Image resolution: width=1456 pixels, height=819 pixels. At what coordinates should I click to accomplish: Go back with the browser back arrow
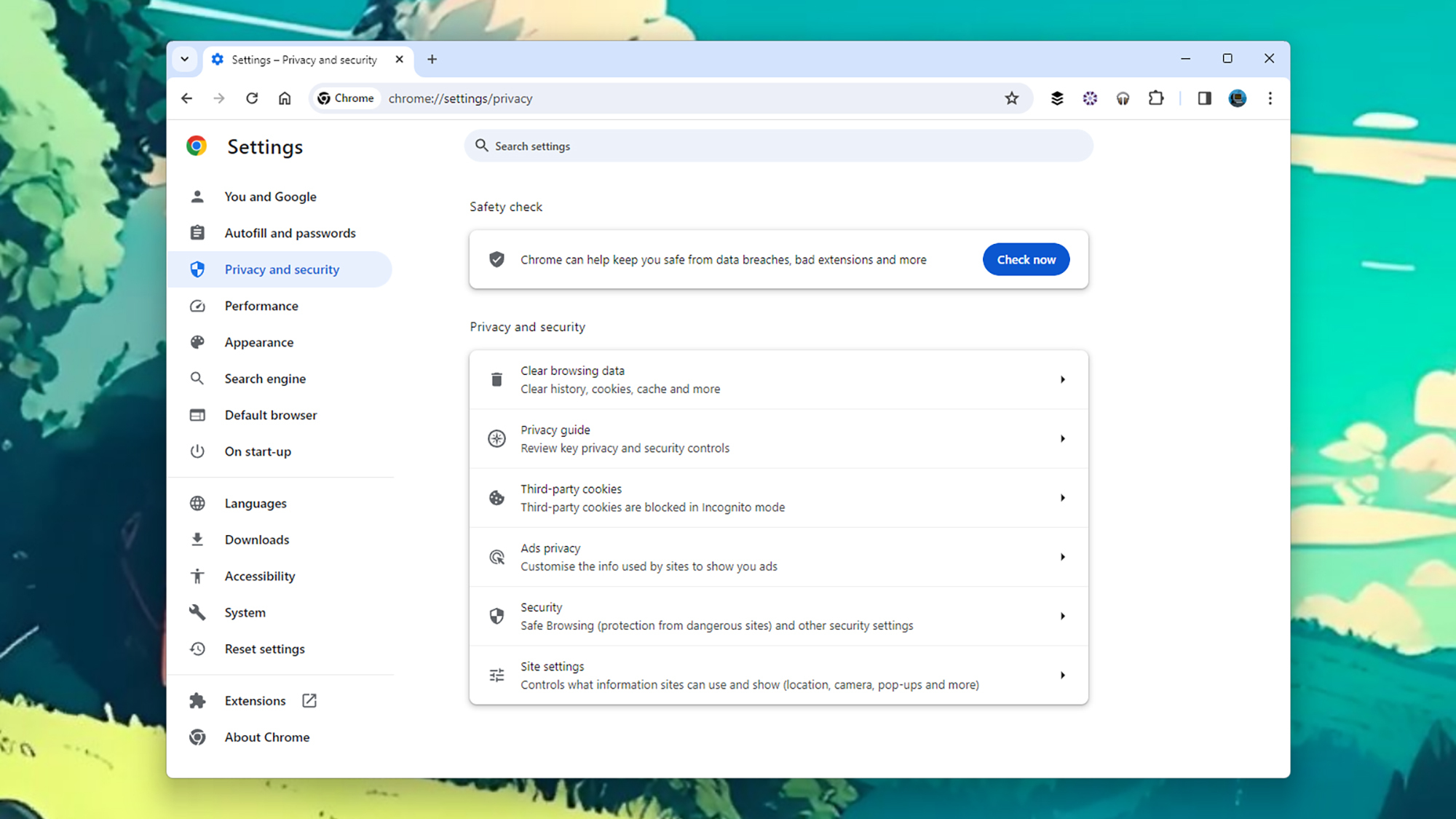[x=187, y=98]
